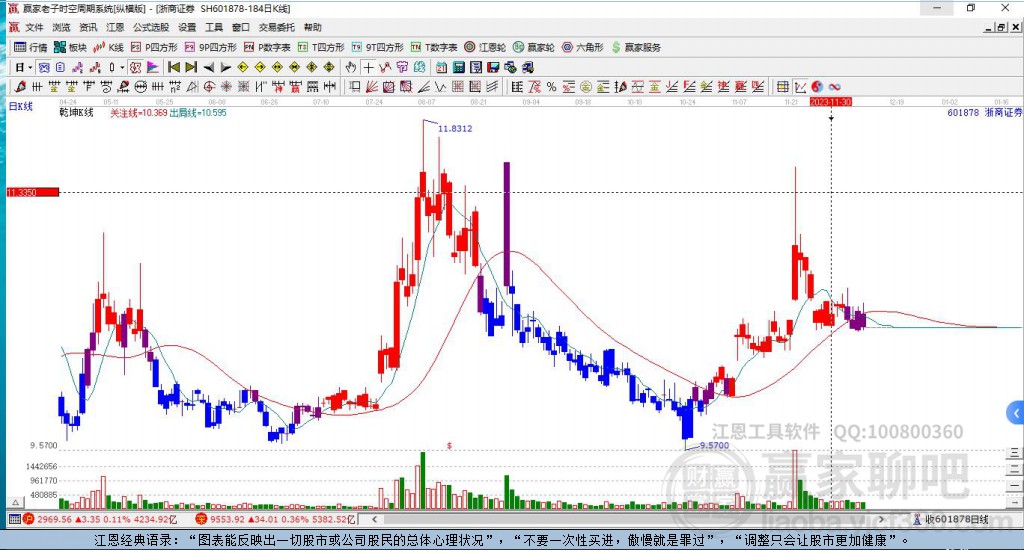The height and width of the screenshot is (550, 1024).
Task: Click the protractor triangle angle tool
Action: 192,86
